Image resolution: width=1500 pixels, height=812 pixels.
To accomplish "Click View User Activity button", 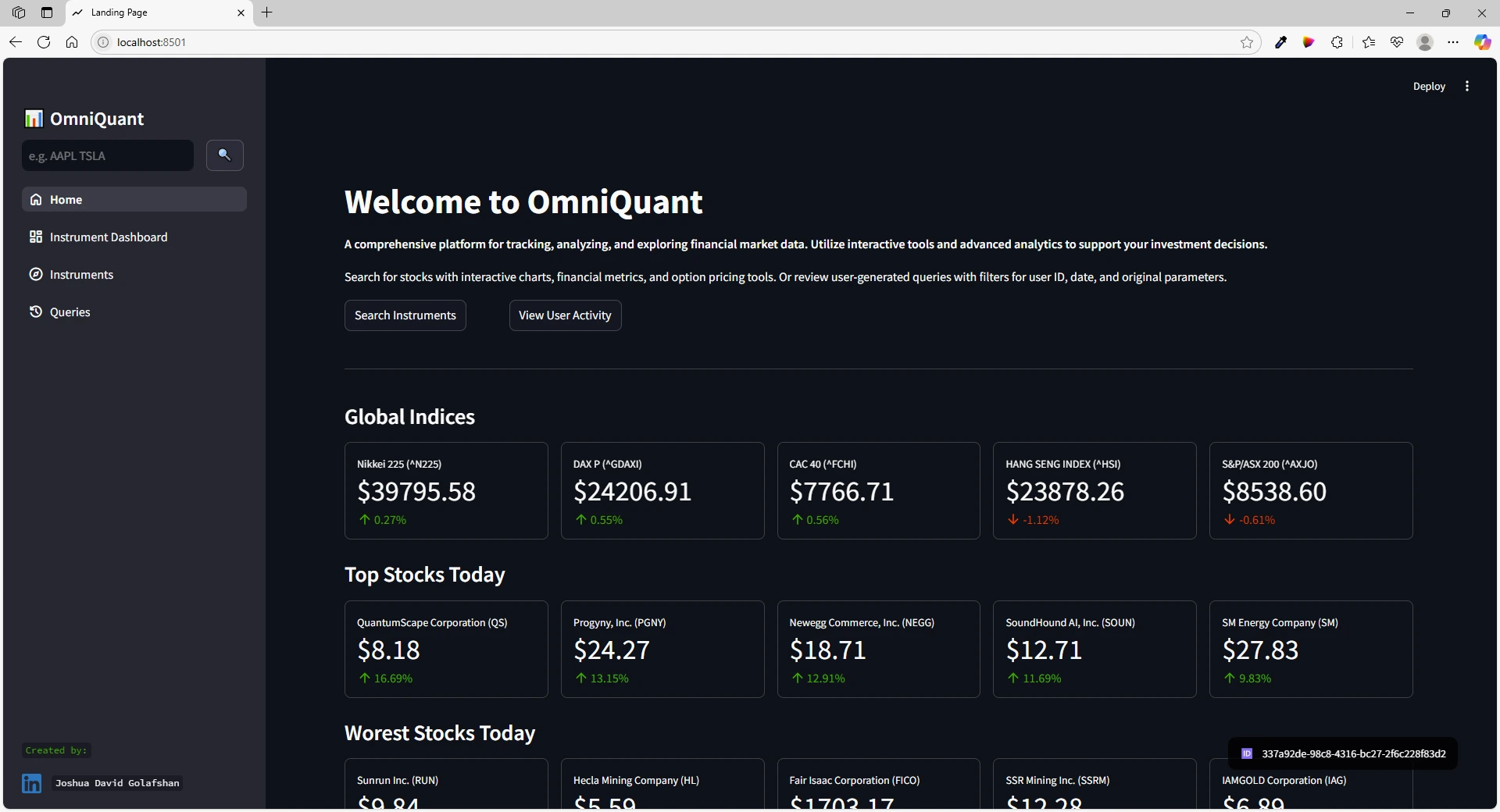I will click(x=565, y=315).
